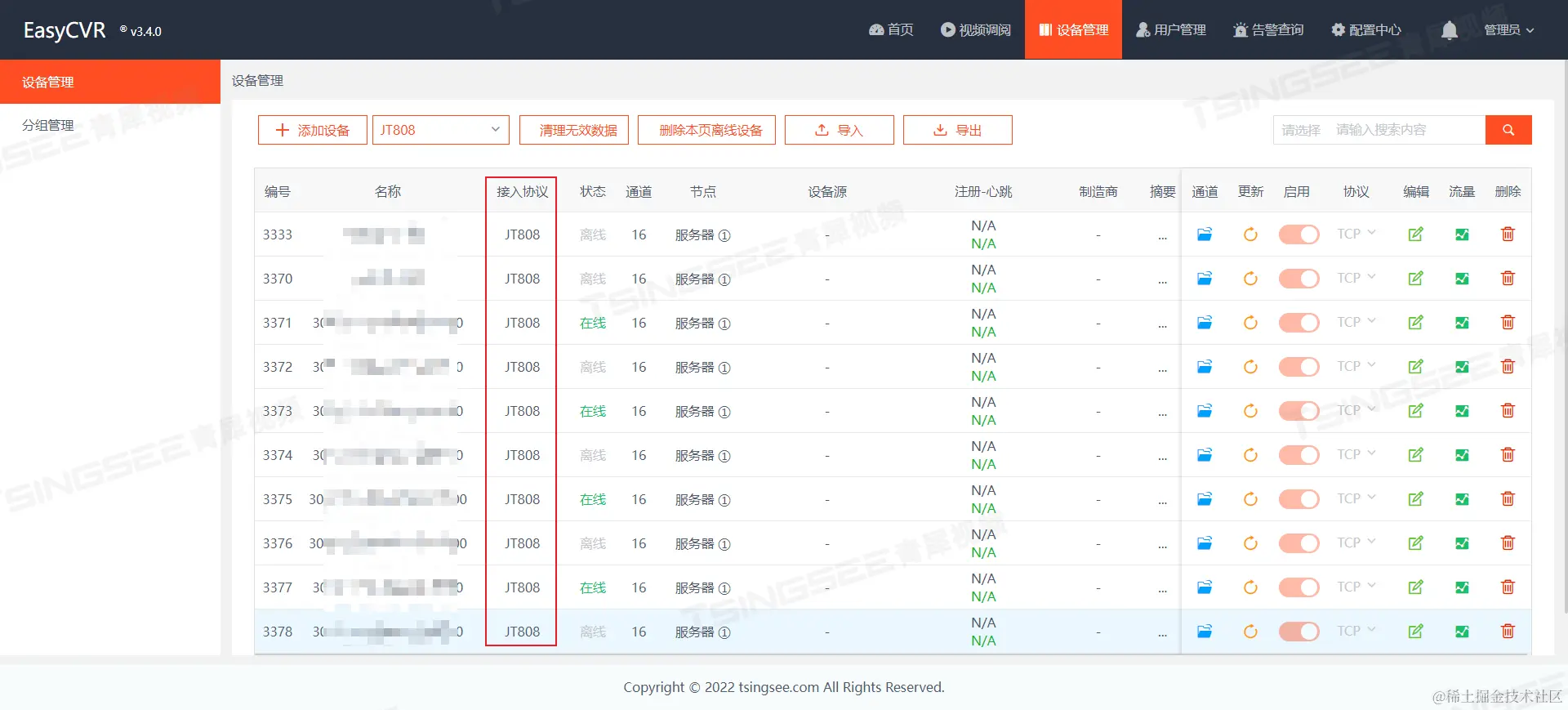Open TCP protocol dropdown for device 3378
1568x710 pixels.
[x=1356, y=631]
